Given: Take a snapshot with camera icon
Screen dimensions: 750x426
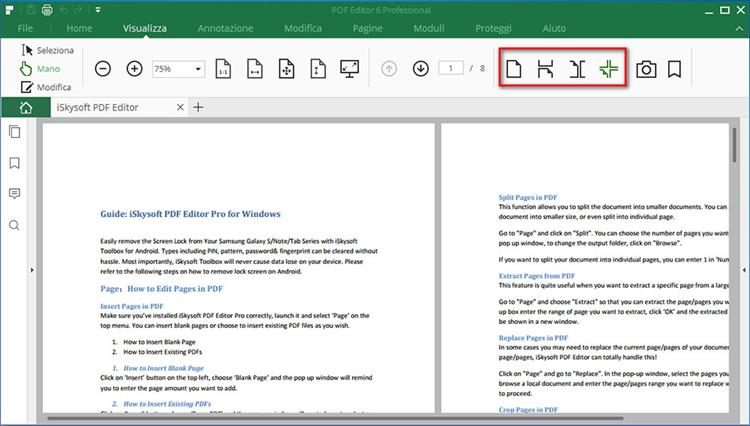Looking at the screenshot, I should 646,69.
